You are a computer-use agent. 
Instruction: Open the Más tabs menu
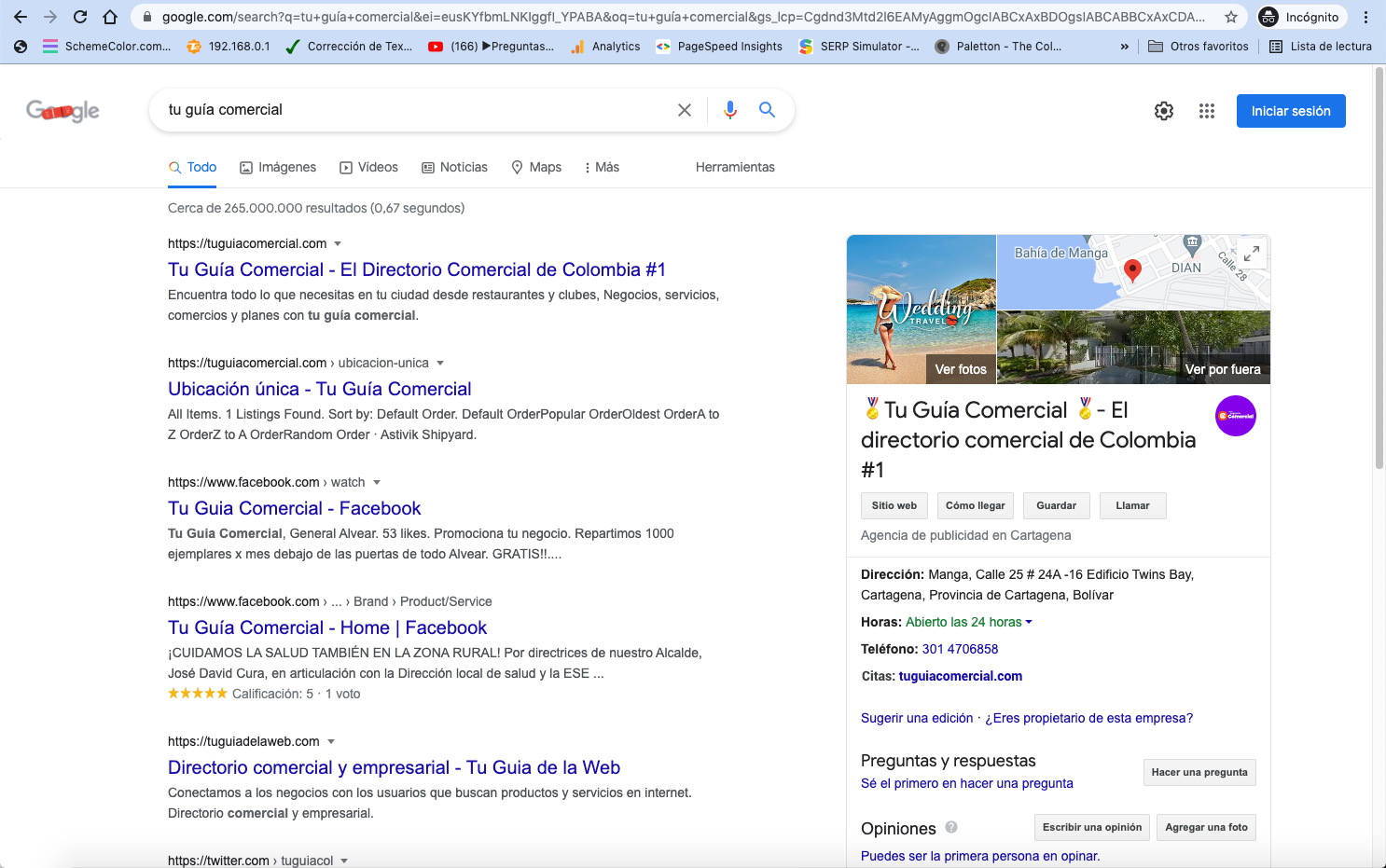(602, 167)
